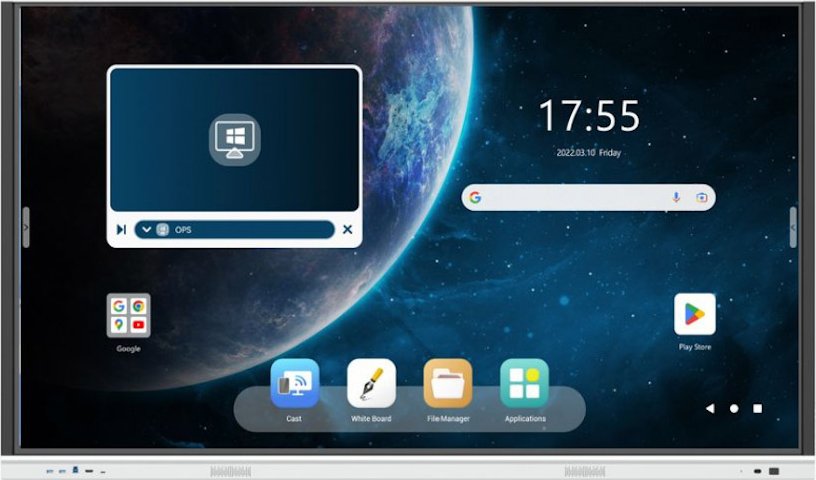Skip to next input source
The height and width of the screenshot is (480, 816).
point(121,230)
